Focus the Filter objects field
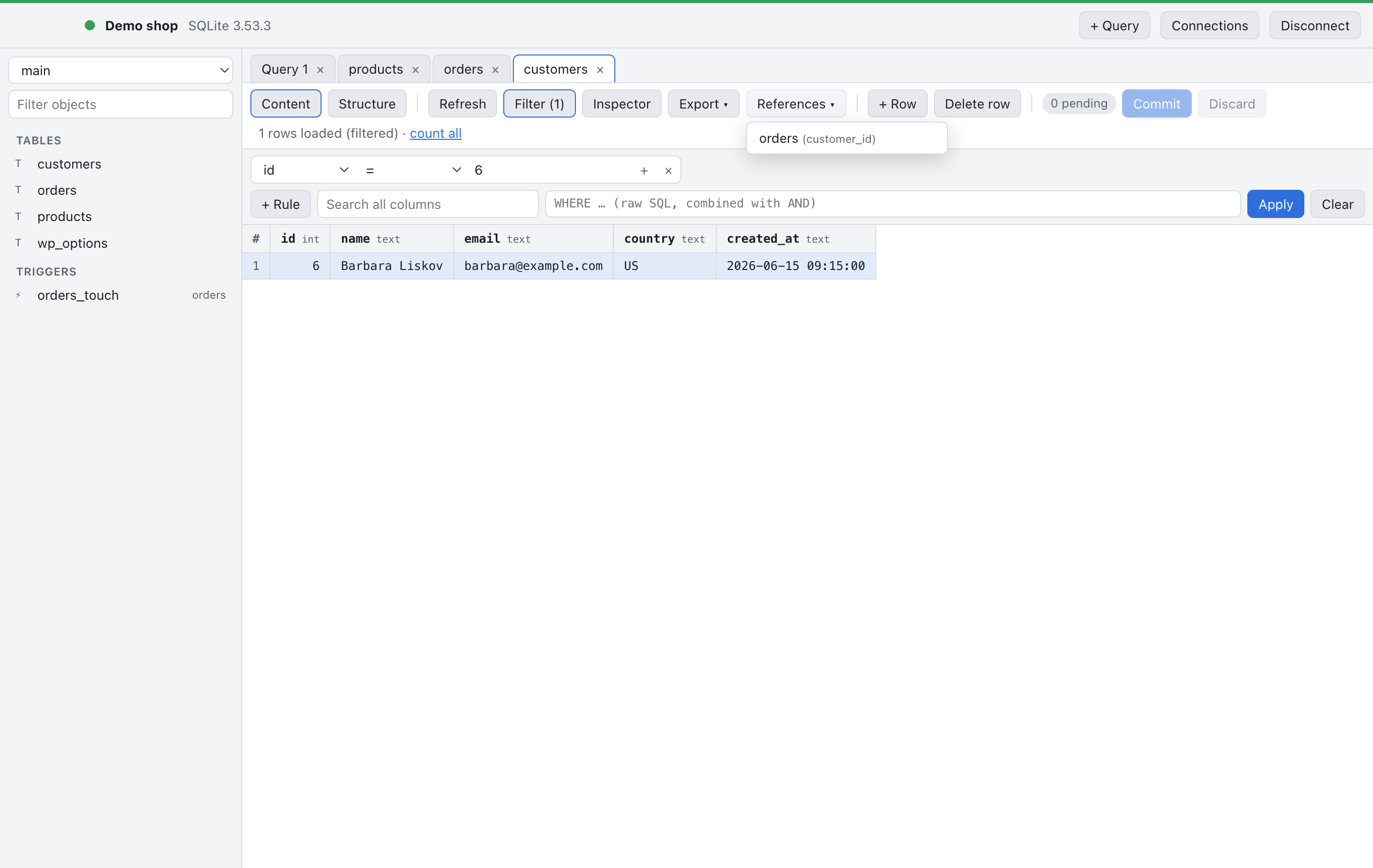Image resolution: width=1373 pixels, height=868 pixels. (121, 104)
